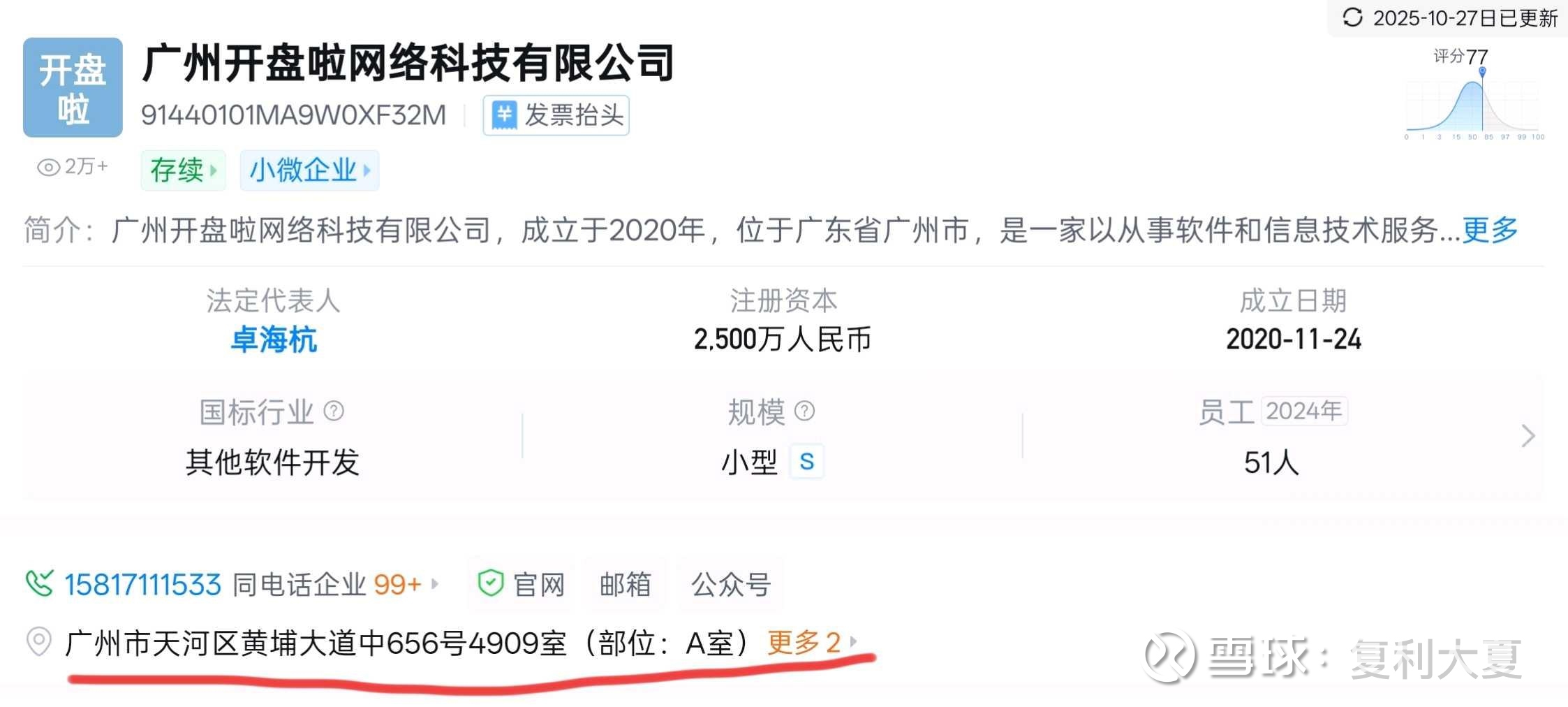Click the help icon next to 国标行业
The height and width of the screenshot is (707, 1568).
tap(334, 411)
